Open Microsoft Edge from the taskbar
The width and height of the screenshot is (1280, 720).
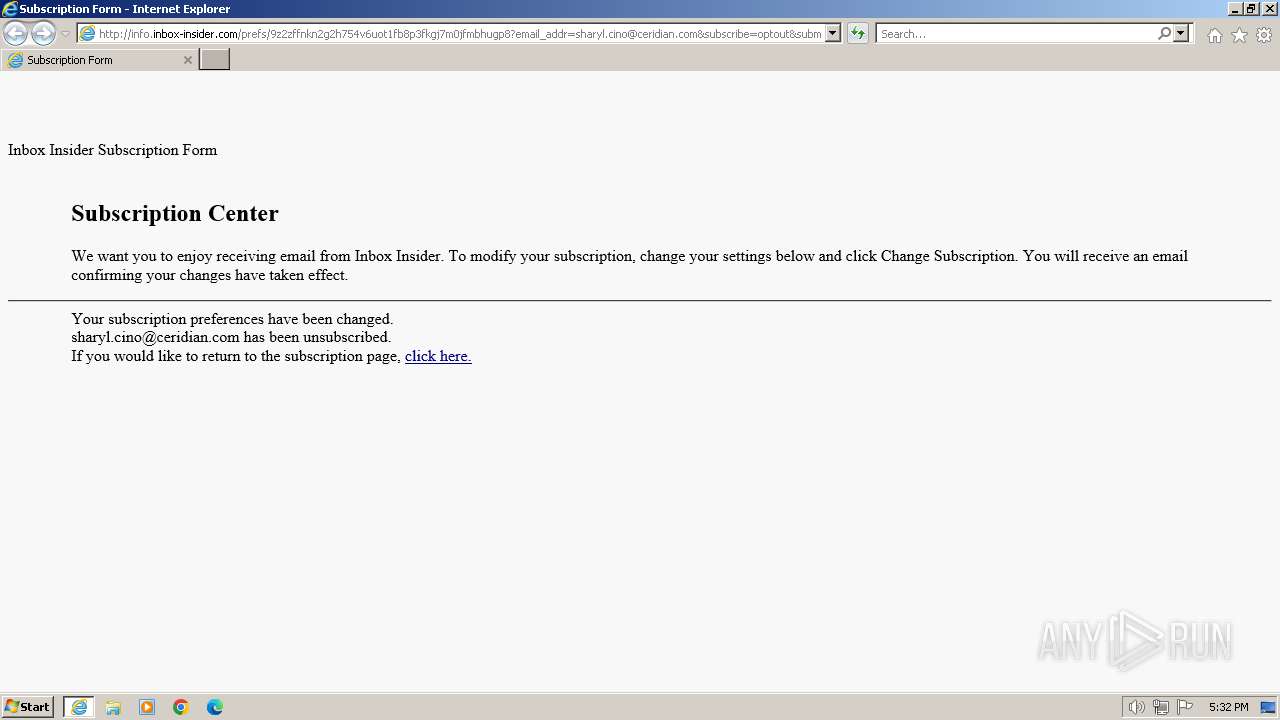[x=215, y=707]
